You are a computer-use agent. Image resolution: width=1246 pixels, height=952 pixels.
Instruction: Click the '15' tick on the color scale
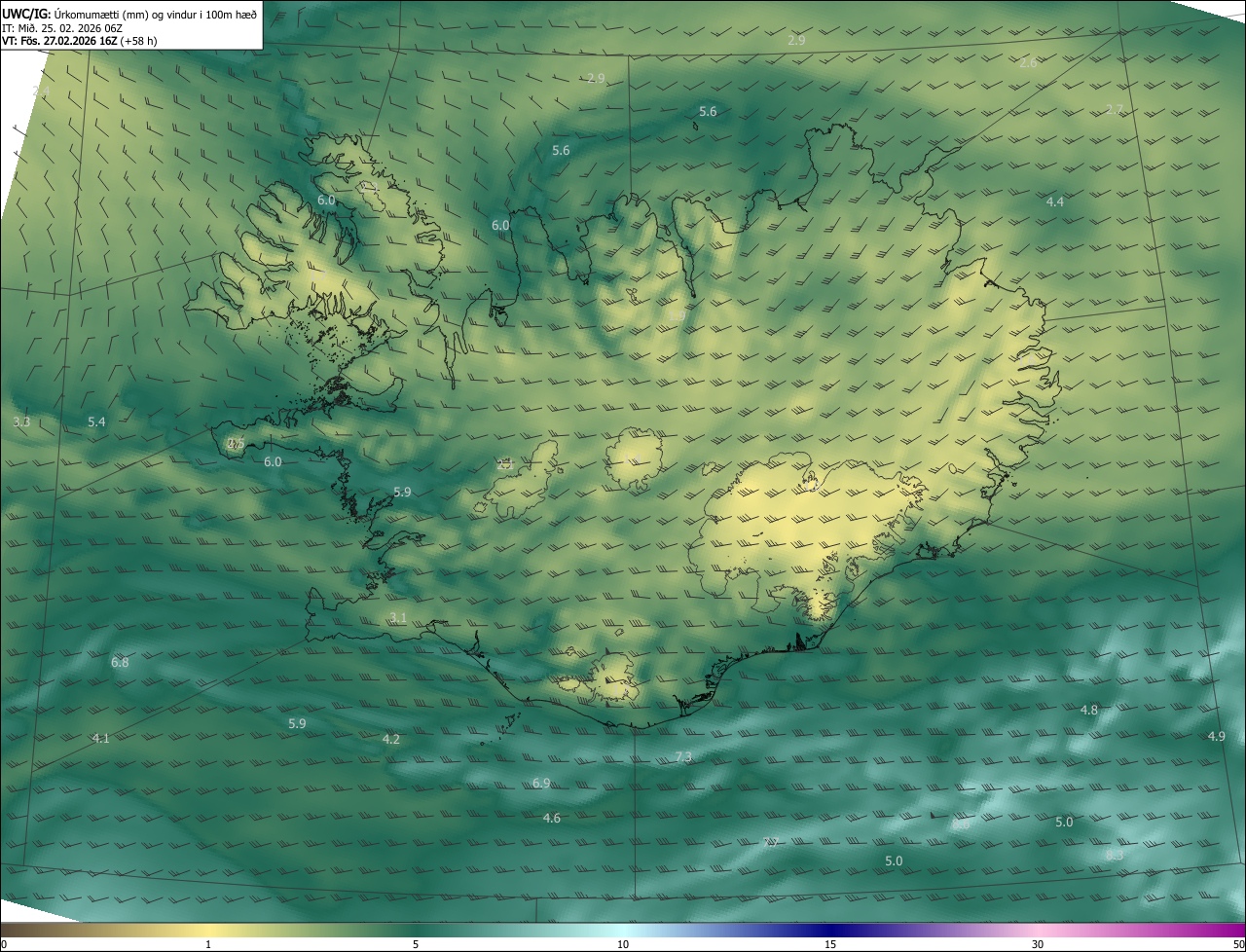click(x=830, y=944)
